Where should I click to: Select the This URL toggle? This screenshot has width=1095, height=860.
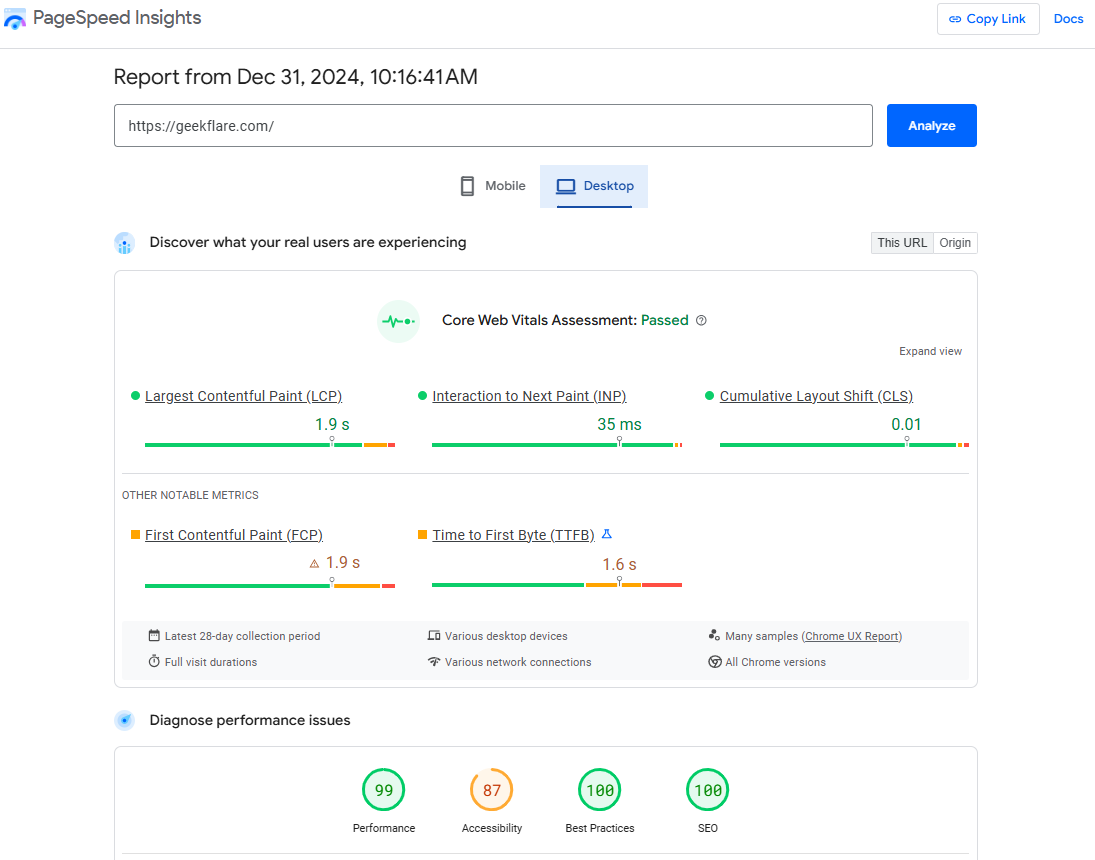(x=902, y=242)
